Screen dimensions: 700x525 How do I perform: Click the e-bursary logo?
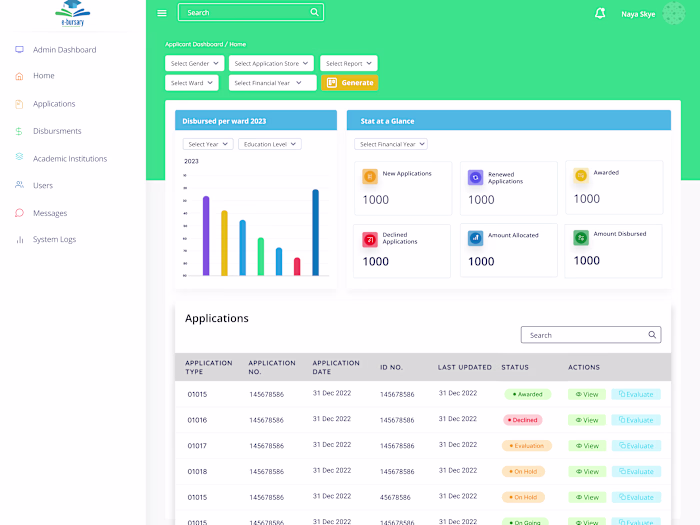point(72,13)
